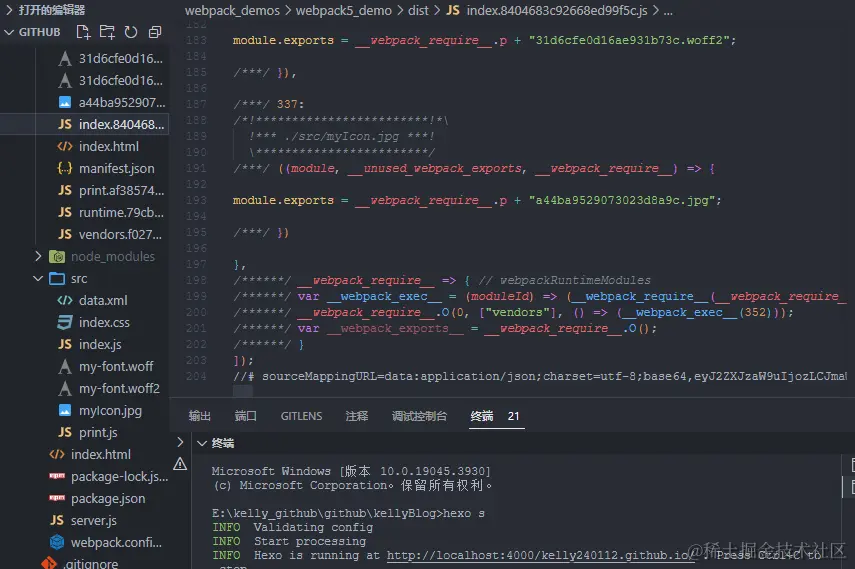The width and height of the screenshot is (855, 569).
Task: Collapse all folders in explorer
Action: (x=155, y=32)
